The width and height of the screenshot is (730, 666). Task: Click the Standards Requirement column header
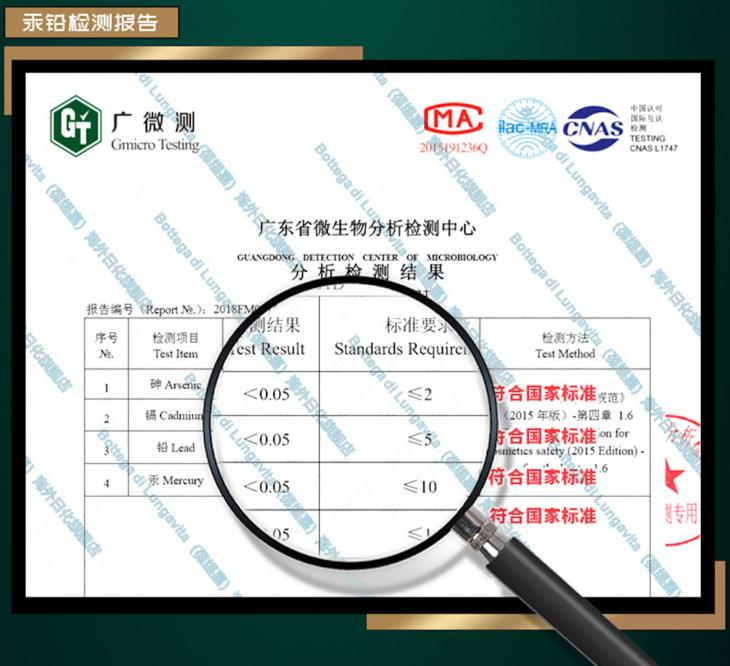pyautogui.click(x=400, y=337)
